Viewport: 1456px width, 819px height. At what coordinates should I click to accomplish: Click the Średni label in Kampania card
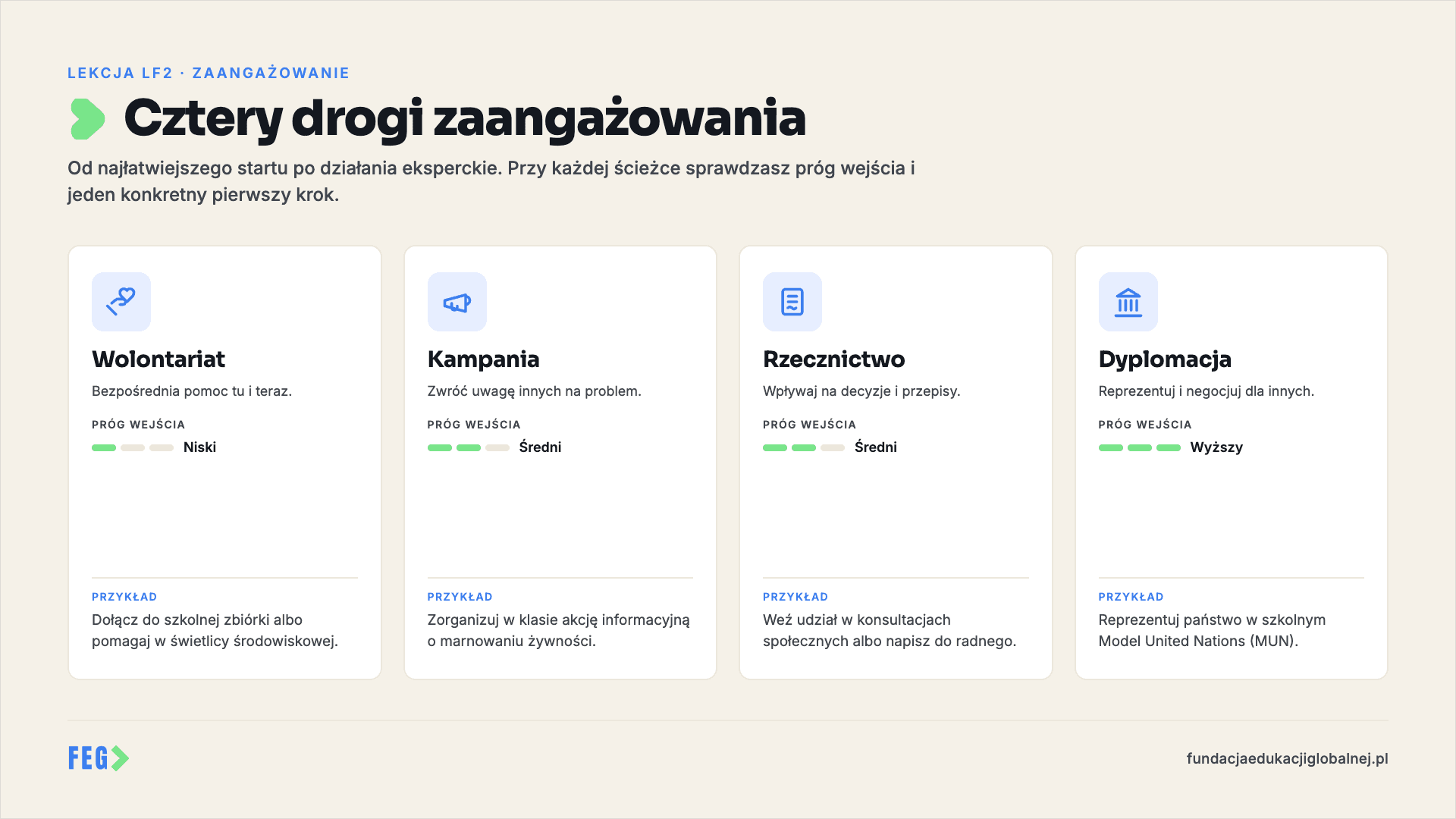pos(540,447)
